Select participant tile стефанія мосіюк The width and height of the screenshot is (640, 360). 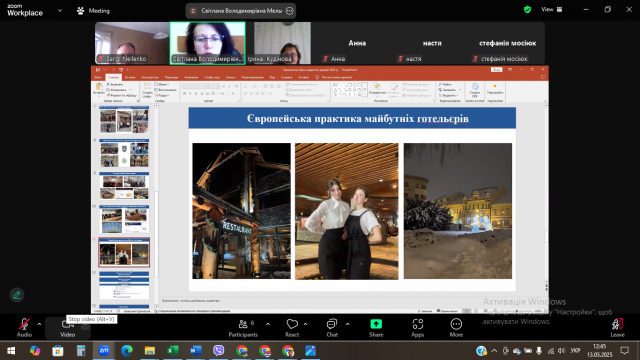[507, 43]
